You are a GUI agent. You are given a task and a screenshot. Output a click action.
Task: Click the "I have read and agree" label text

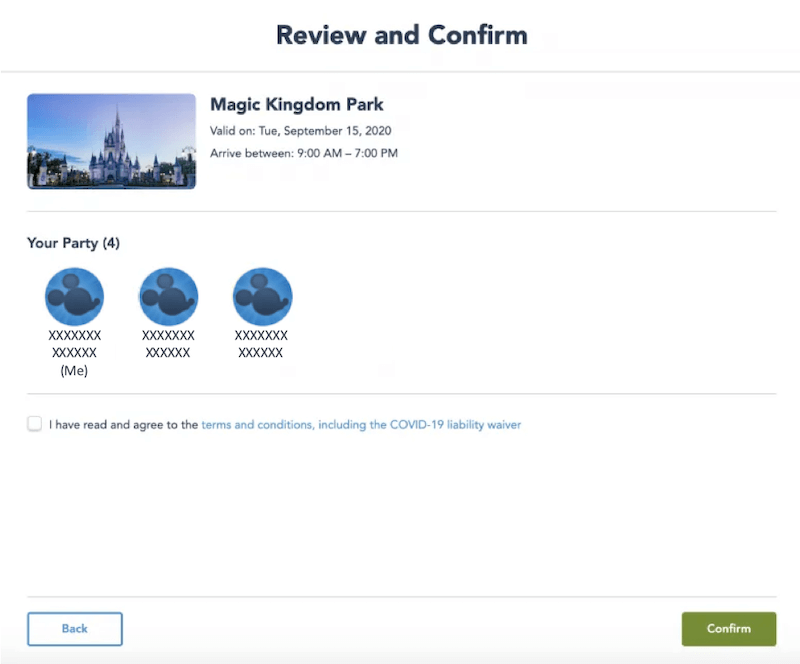(124, 425)
